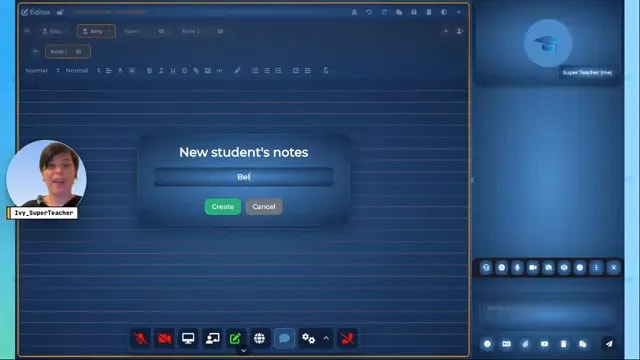This screenshot has width=640, height=360.
Task: Apply bullet list formatting
Action: coord(267,71)
